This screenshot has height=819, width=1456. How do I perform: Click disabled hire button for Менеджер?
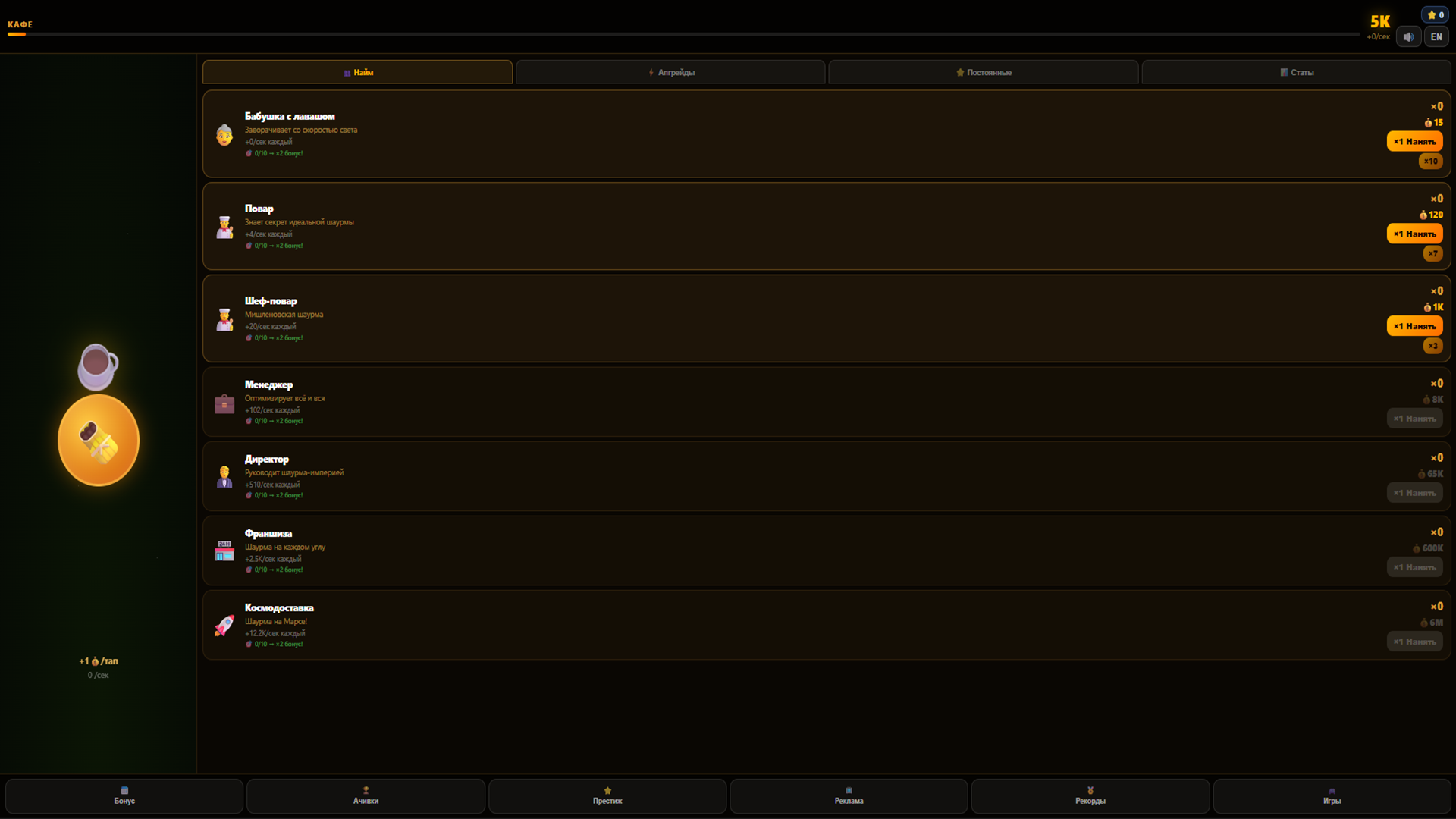point(1414,419)
